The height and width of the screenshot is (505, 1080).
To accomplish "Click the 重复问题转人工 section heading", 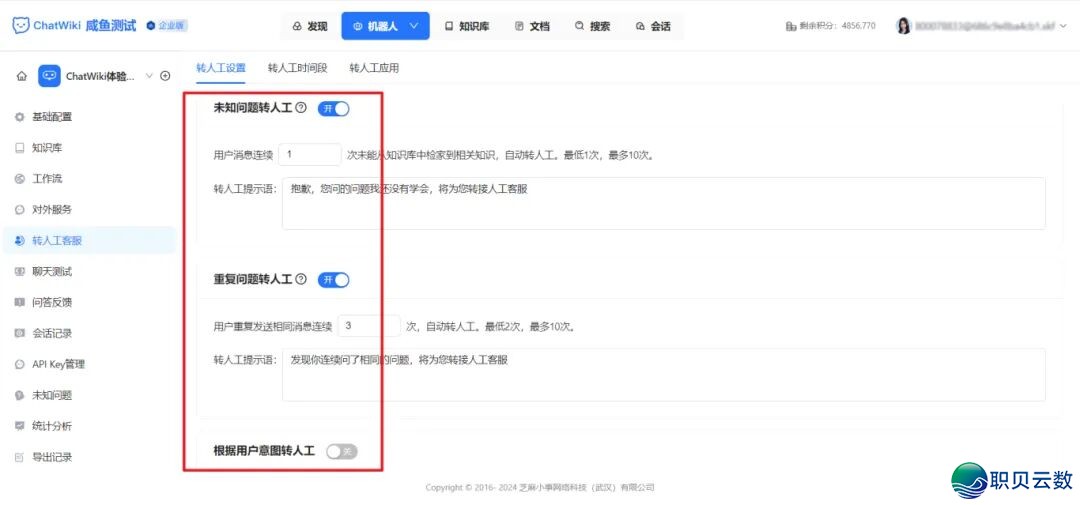I will [253, 280].
